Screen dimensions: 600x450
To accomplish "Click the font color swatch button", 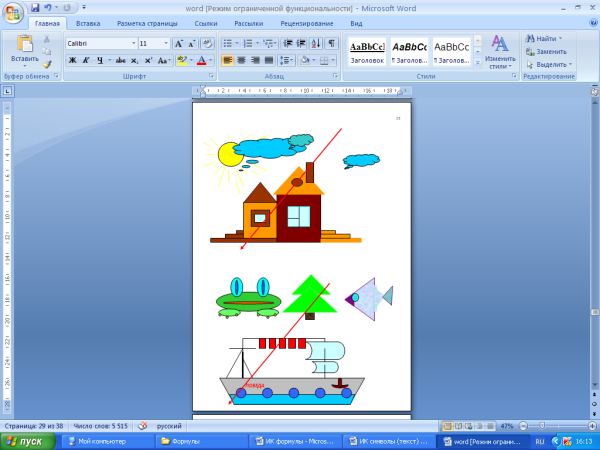I will click(x=203, y=60).
